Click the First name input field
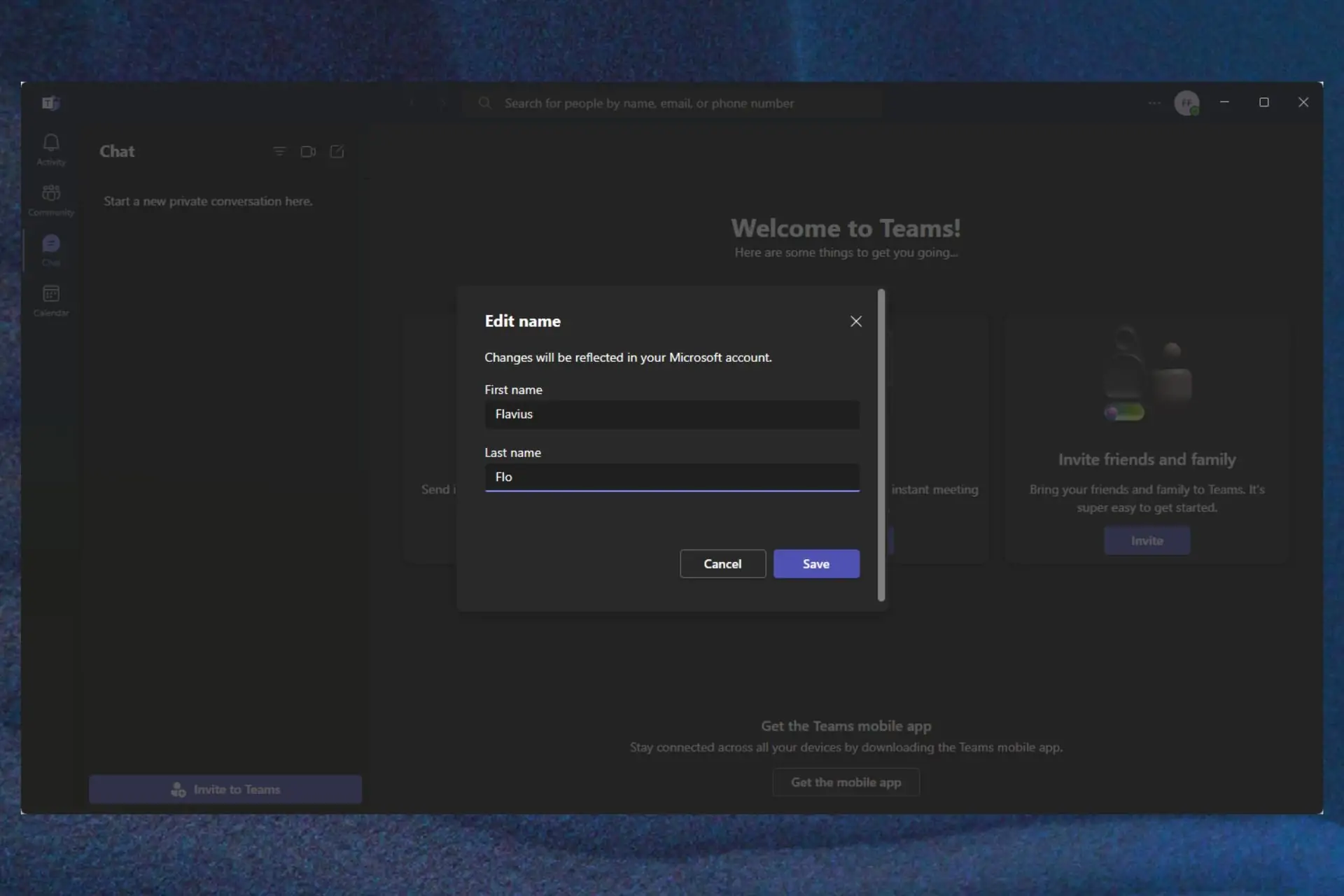The image size is (1344, 896). click(x=671, y=413)
